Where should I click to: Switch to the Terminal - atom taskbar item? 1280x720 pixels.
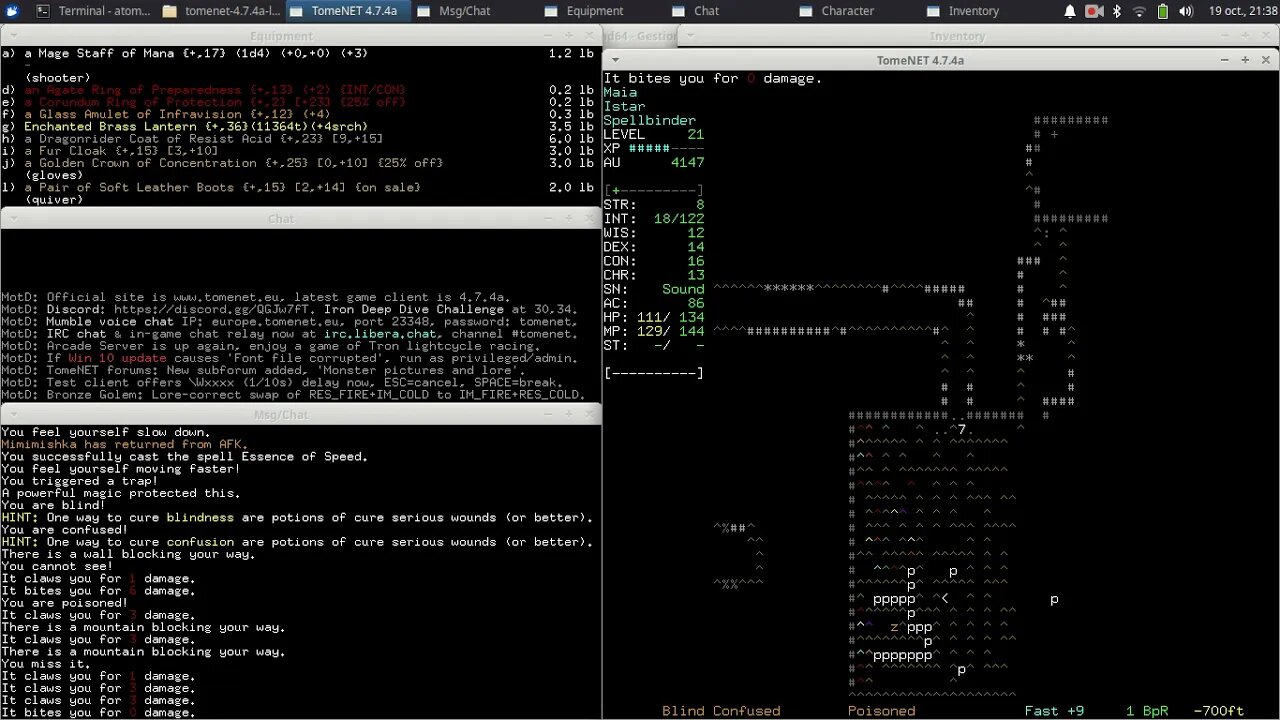94,11
